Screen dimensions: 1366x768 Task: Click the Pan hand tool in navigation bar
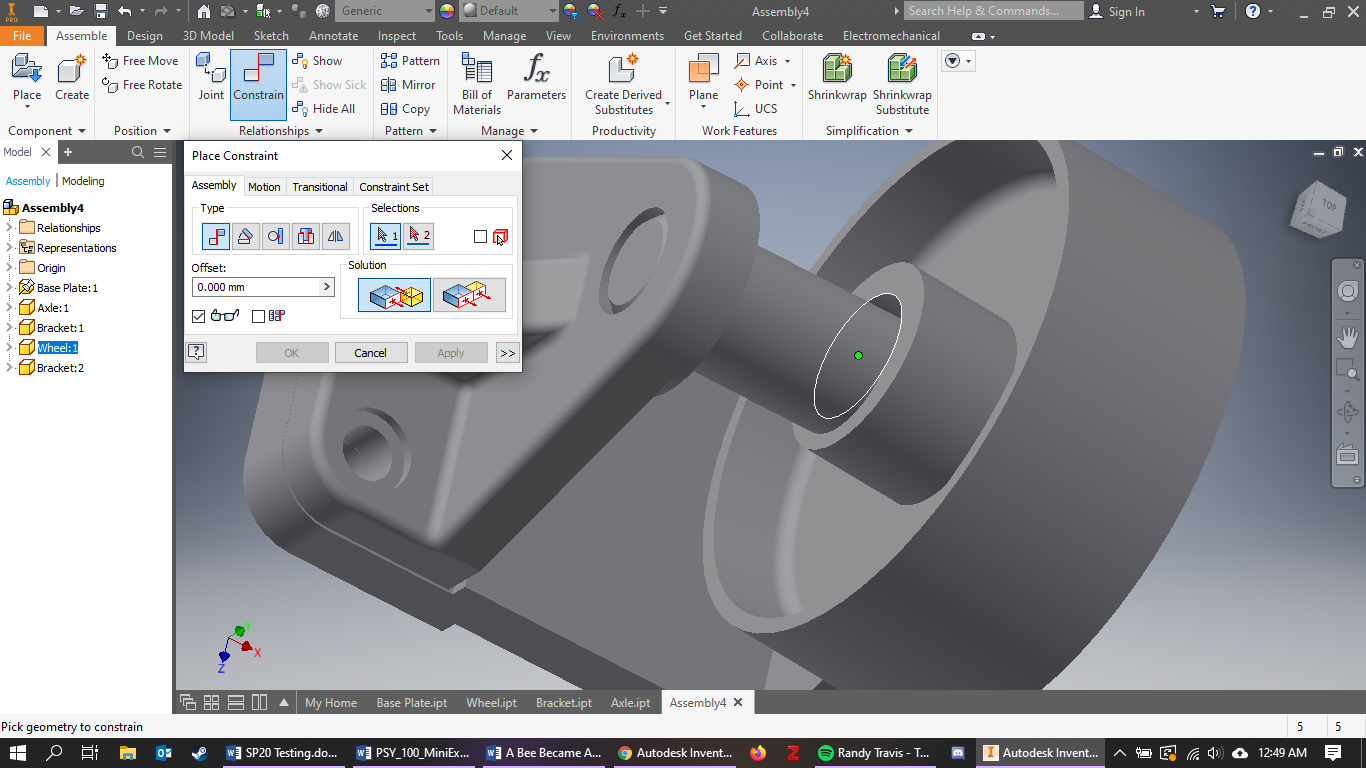(1348, 337)
